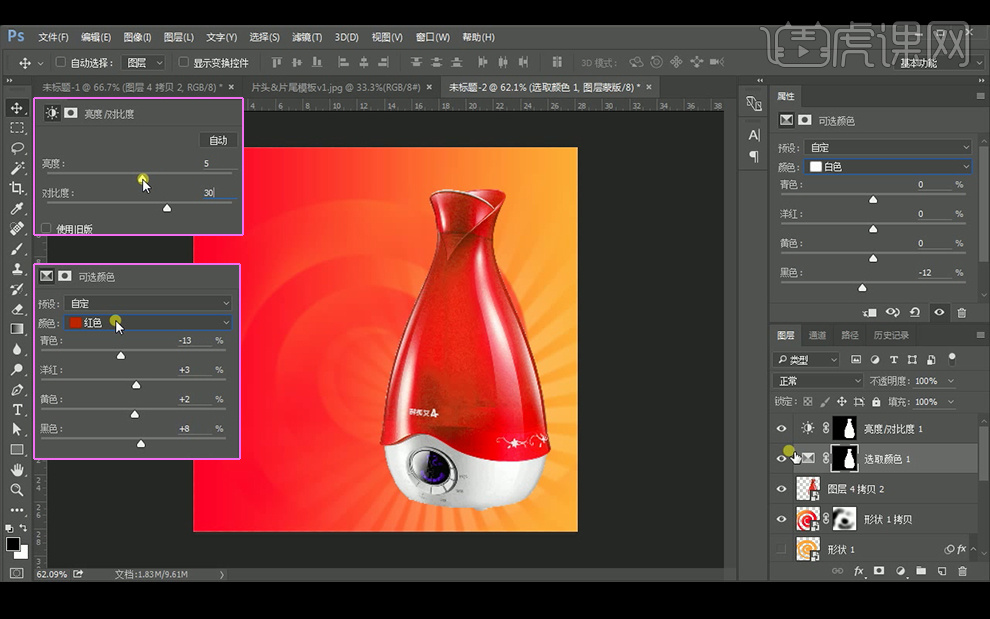Select the Lasso tool

coord(17,148)
